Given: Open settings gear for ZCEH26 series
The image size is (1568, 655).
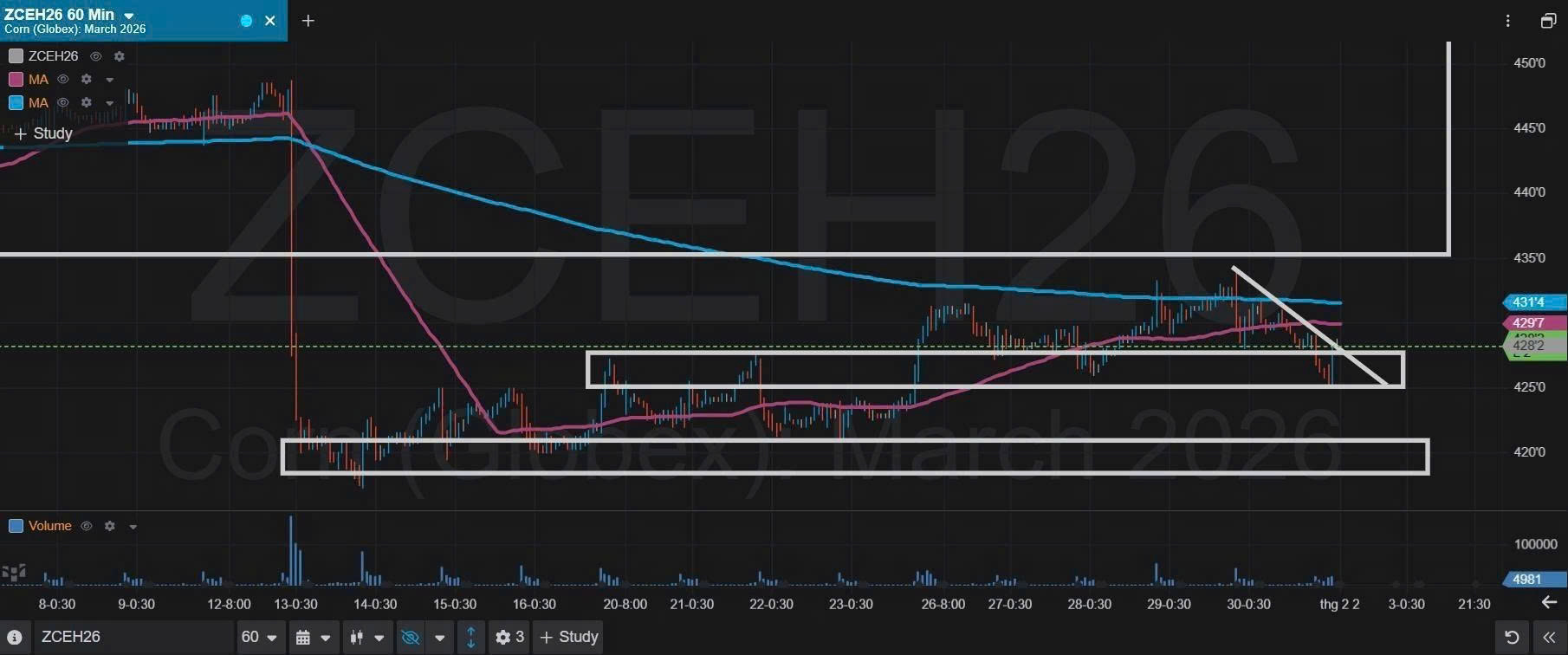Looking at the screenshot, I should coord(120,56).
